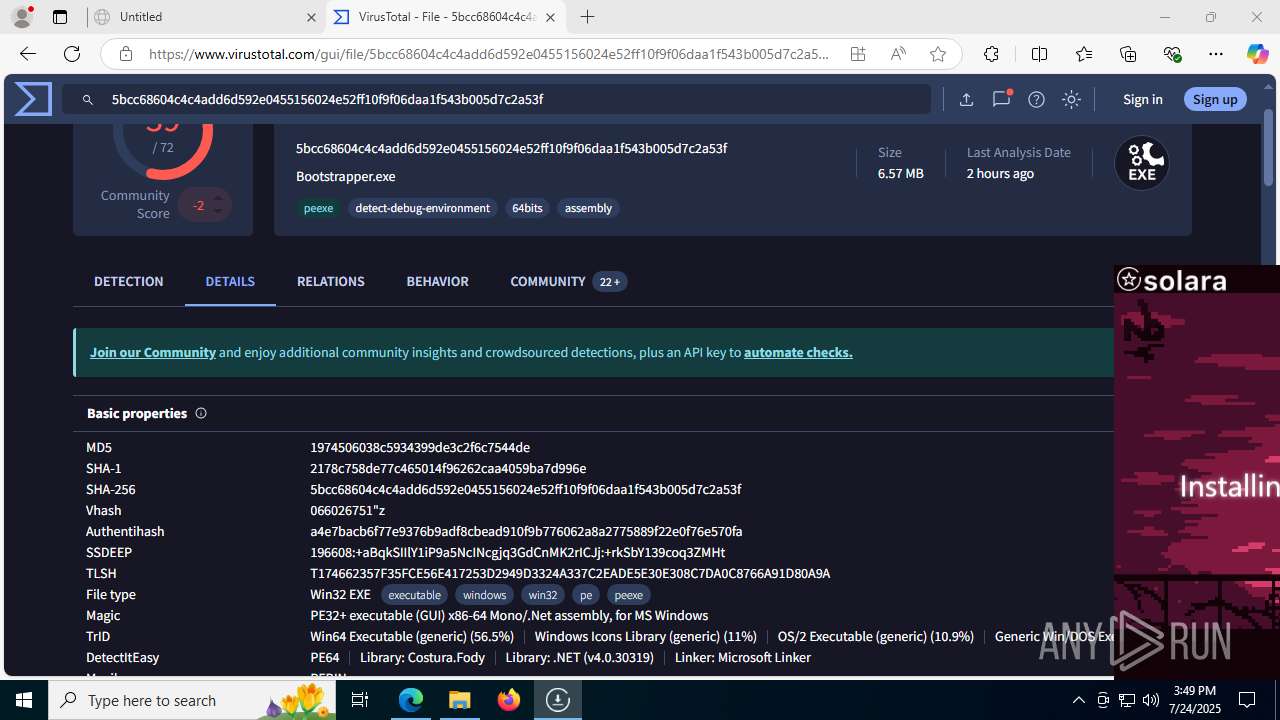The image size is (1280, 720).
Task: Open the help question mark icon
Action: (x=1036, y=99)
